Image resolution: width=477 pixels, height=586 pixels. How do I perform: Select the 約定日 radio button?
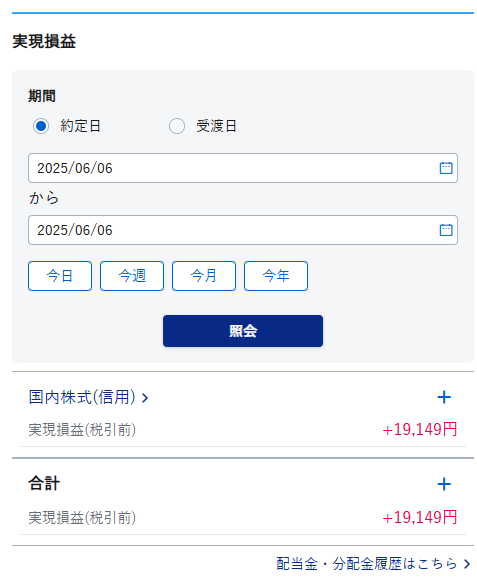[x=41, y=126]
